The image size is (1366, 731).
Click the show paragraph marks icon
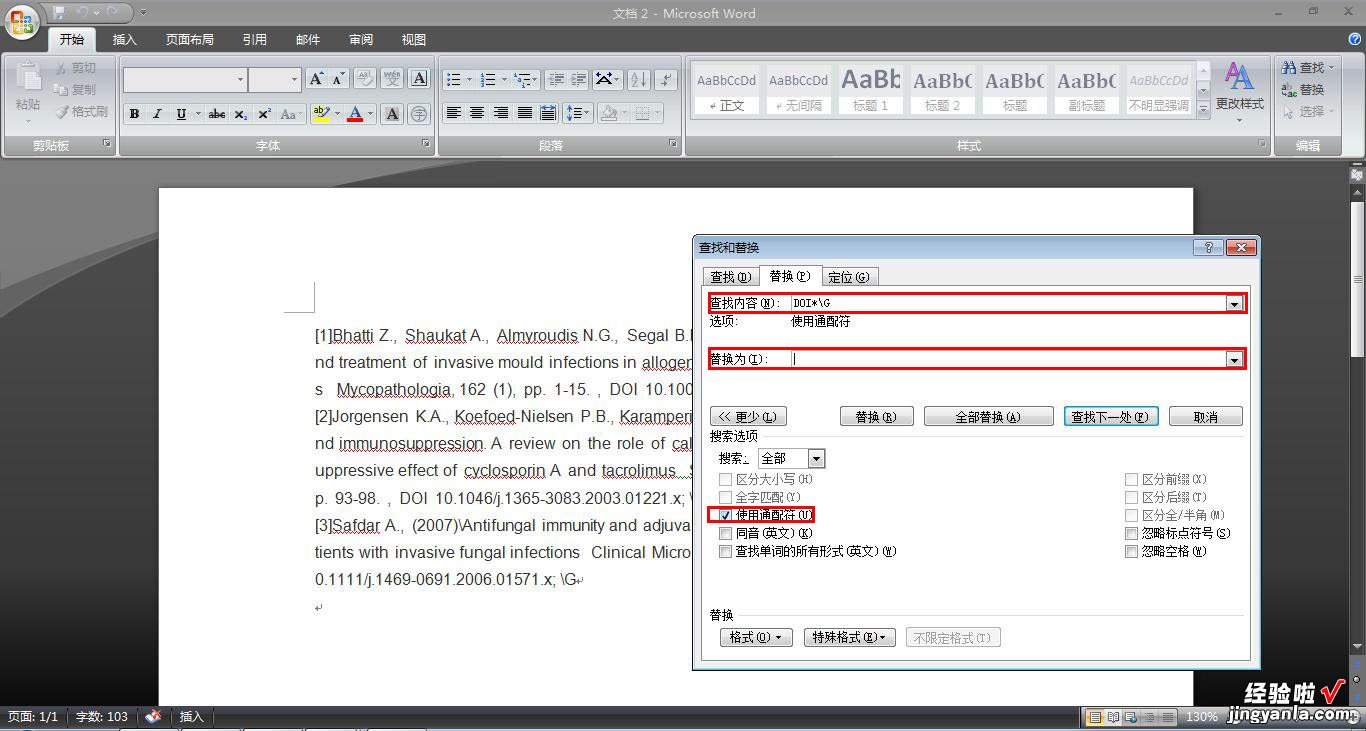pos(666,79)
